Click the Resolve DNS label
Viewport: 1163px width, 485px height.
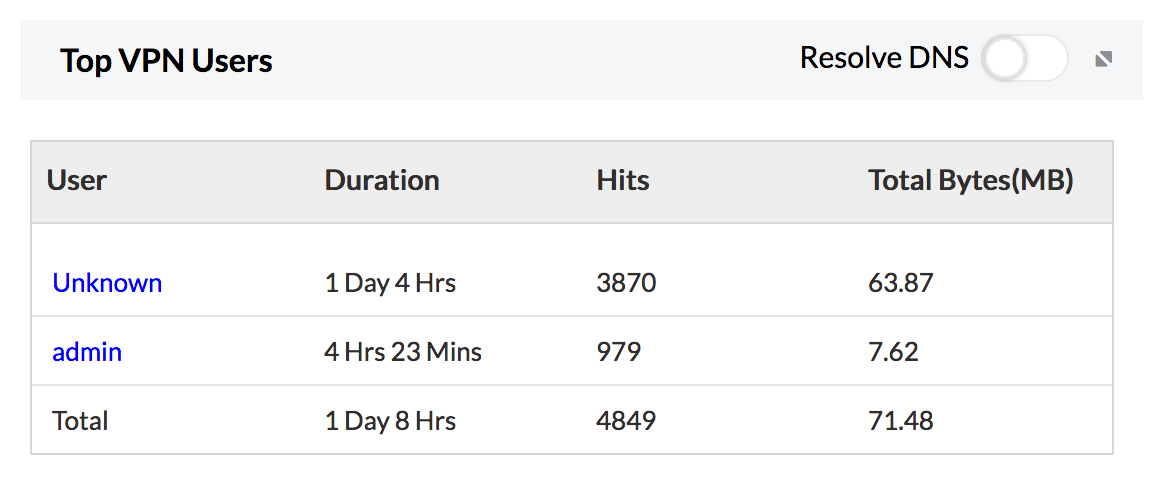click(884, 59)
